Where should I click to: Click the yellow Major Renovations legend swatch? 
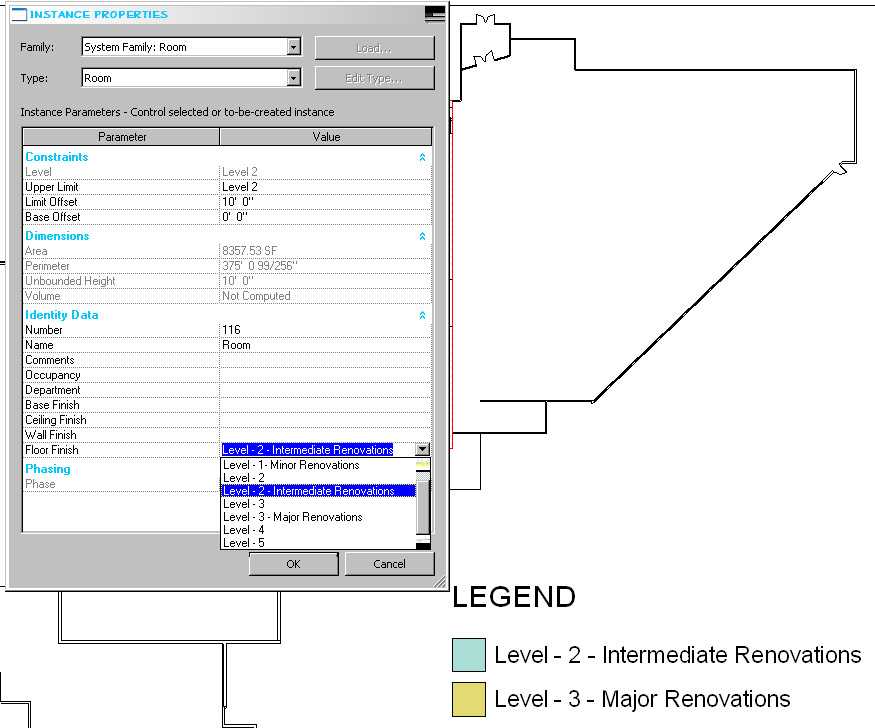coord(469,699)
